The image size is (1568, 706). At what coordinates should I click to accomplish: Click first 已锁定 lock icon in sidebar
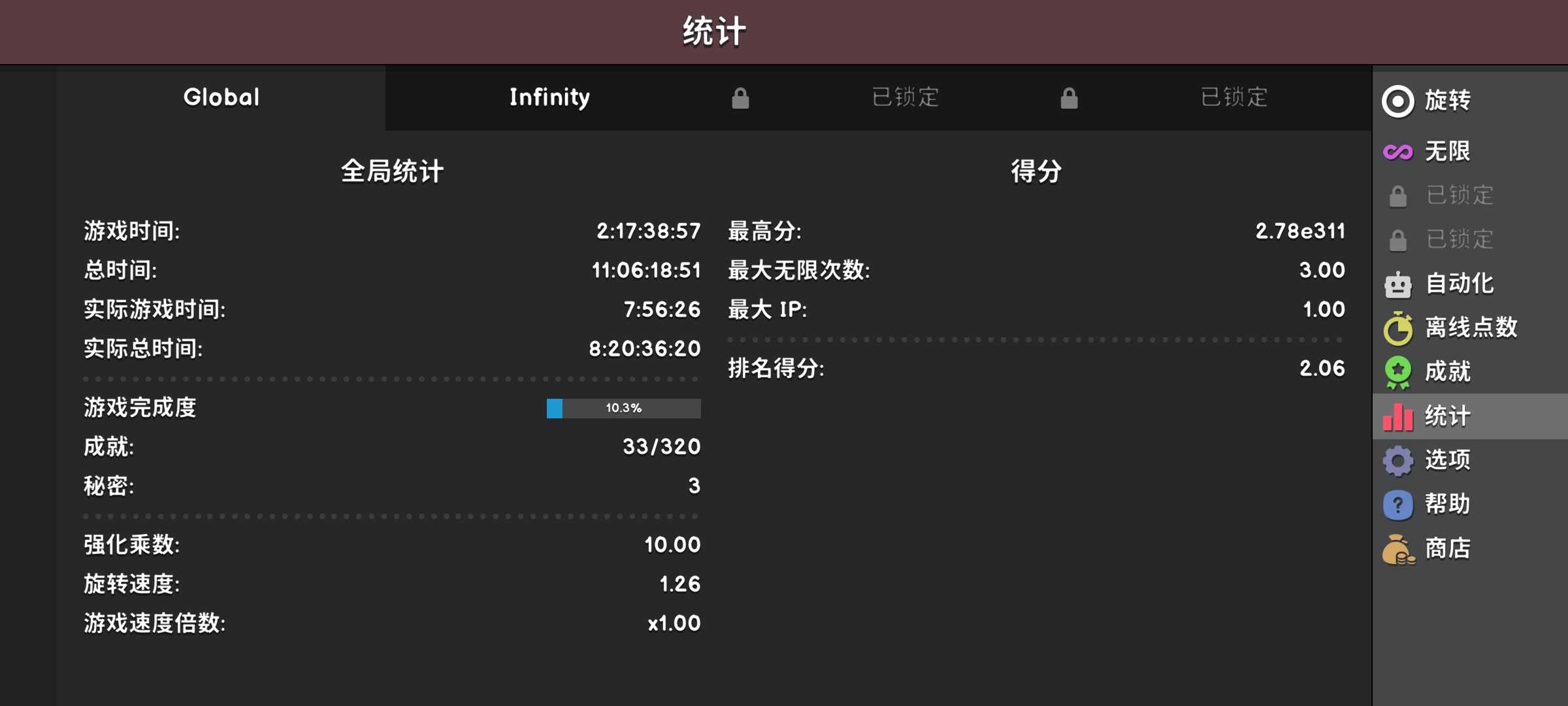point(1398,195)
